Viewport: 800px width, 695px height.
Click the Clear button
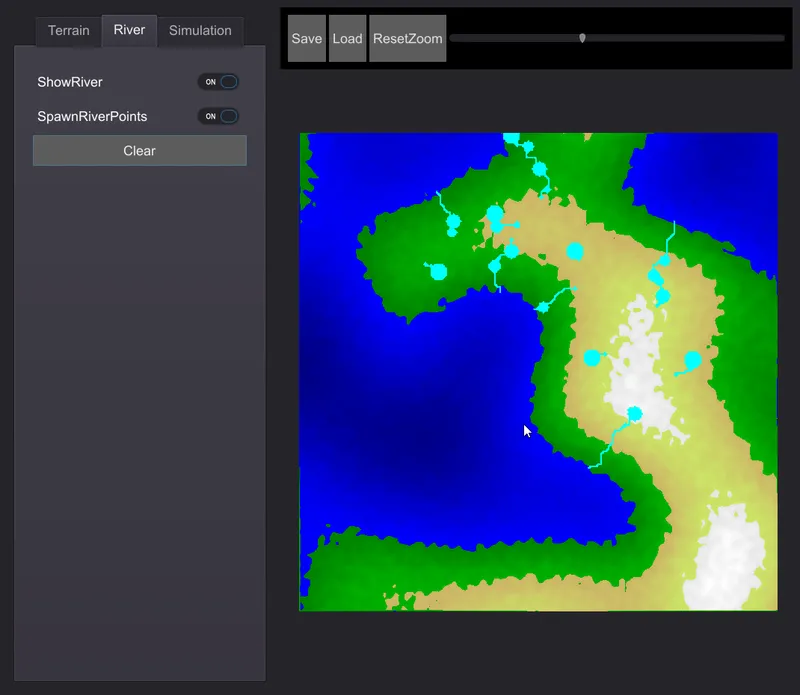(140, 151)
